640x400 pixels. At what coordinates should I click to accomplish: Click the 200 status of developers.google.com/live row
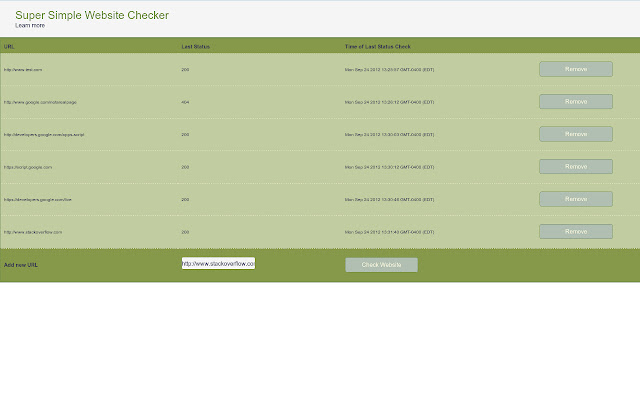pyautogui.click(x=185, y=200)
